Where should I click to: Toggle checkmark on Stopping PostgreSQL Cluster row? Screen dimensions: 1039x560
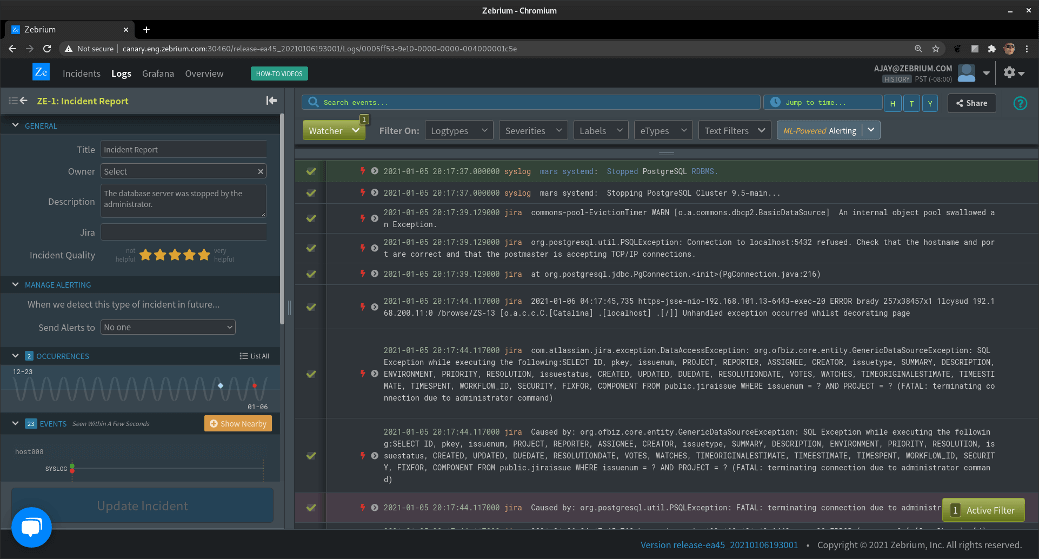(x=311, y=193)
